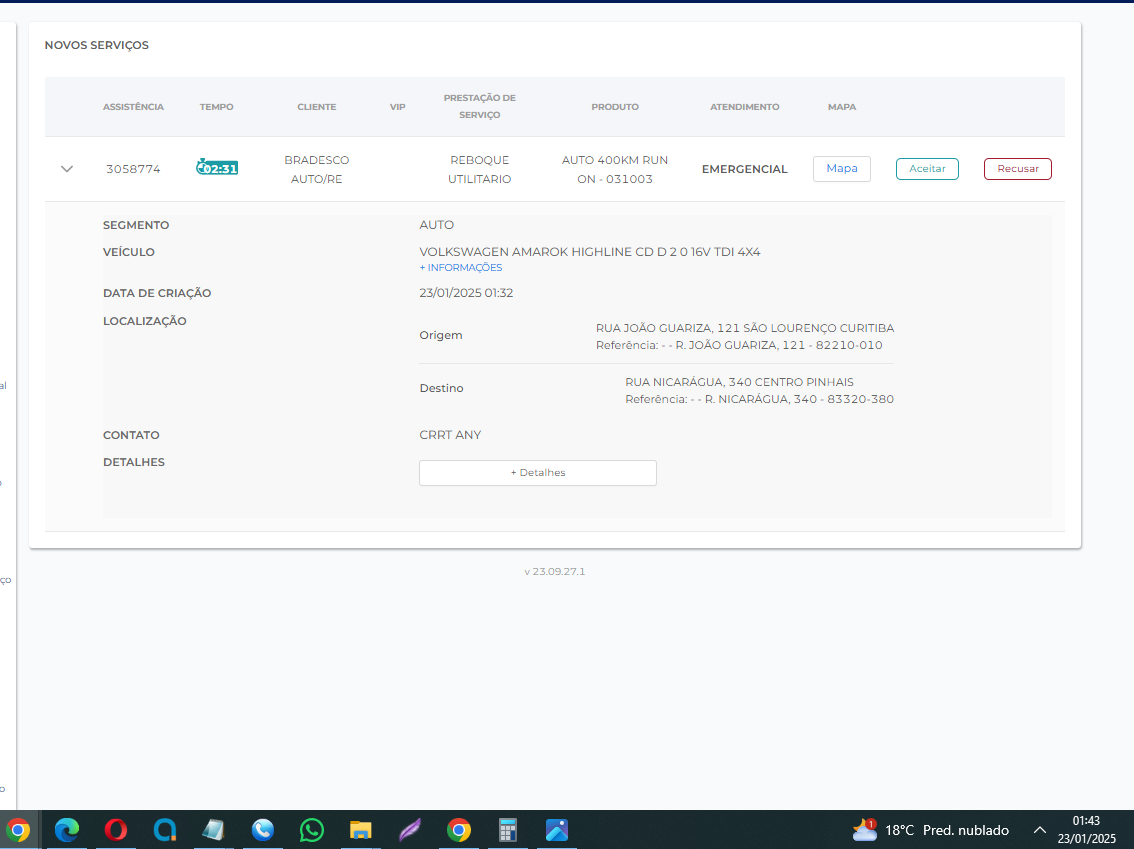This screenshot has height=849, width=1134.
Task: Open the Calculator app in taskbar
Action: (508, 830)
